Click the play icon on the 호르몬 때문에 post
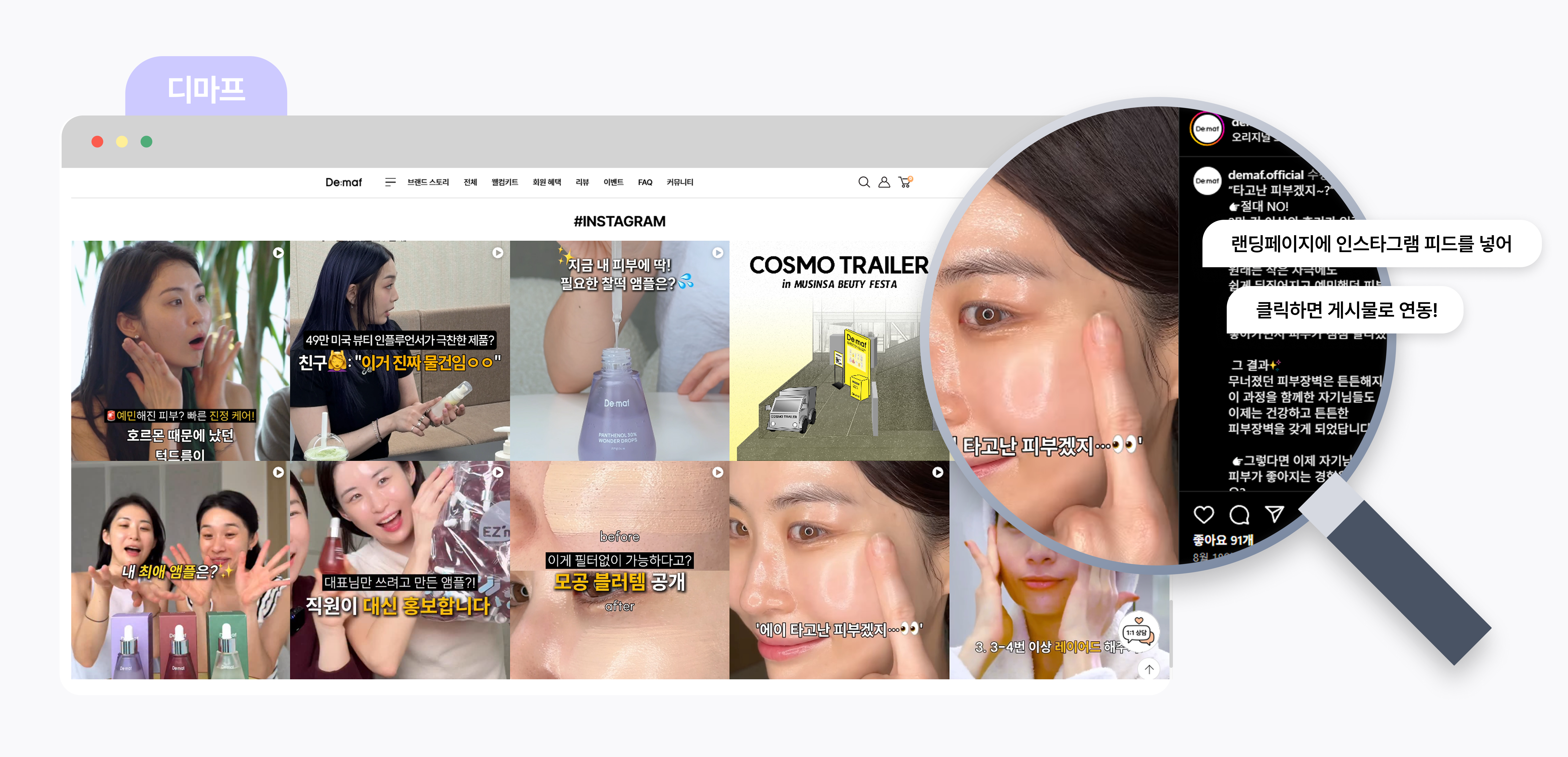This screenshot has width=1568, height=757. pos(278,253)
